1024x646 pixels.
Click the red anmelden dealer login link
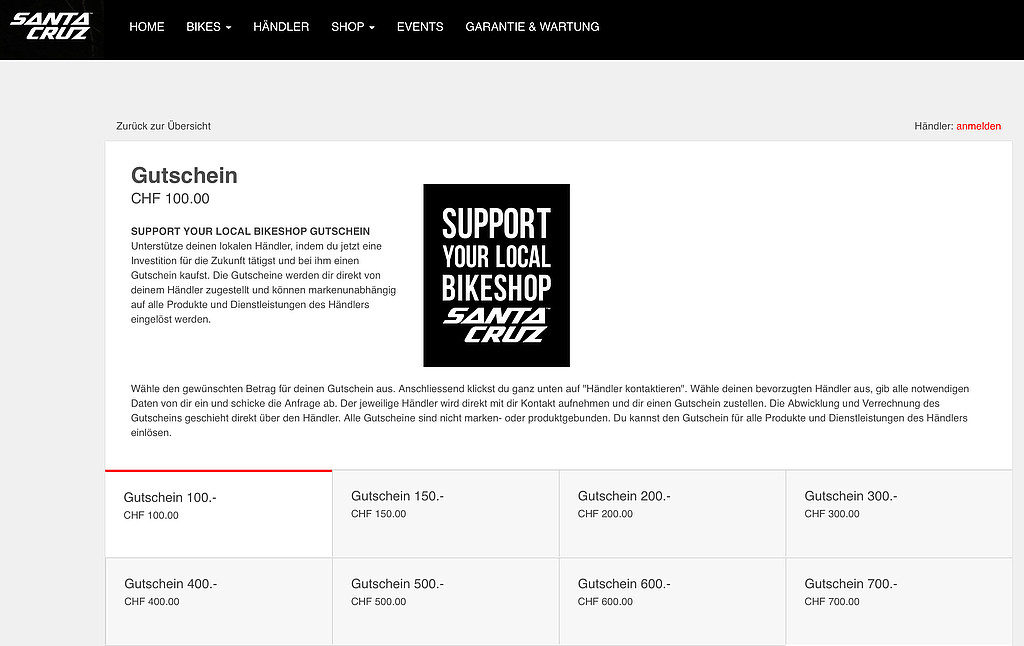click(978, 126)
